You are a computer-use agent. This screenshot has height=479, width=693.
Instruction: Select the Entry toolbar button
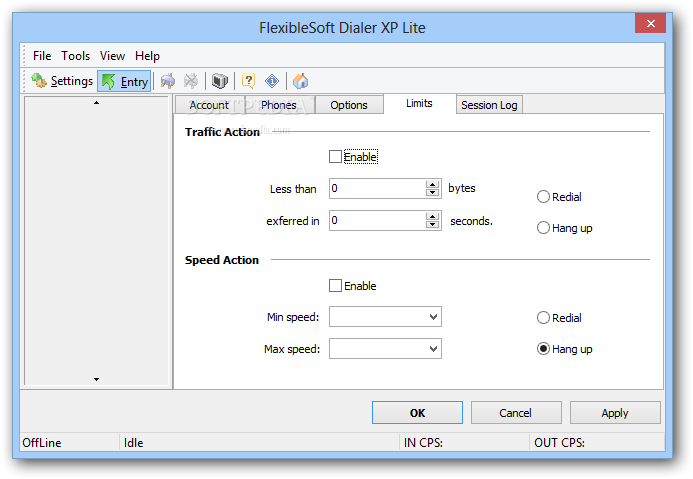pos(124,81)
